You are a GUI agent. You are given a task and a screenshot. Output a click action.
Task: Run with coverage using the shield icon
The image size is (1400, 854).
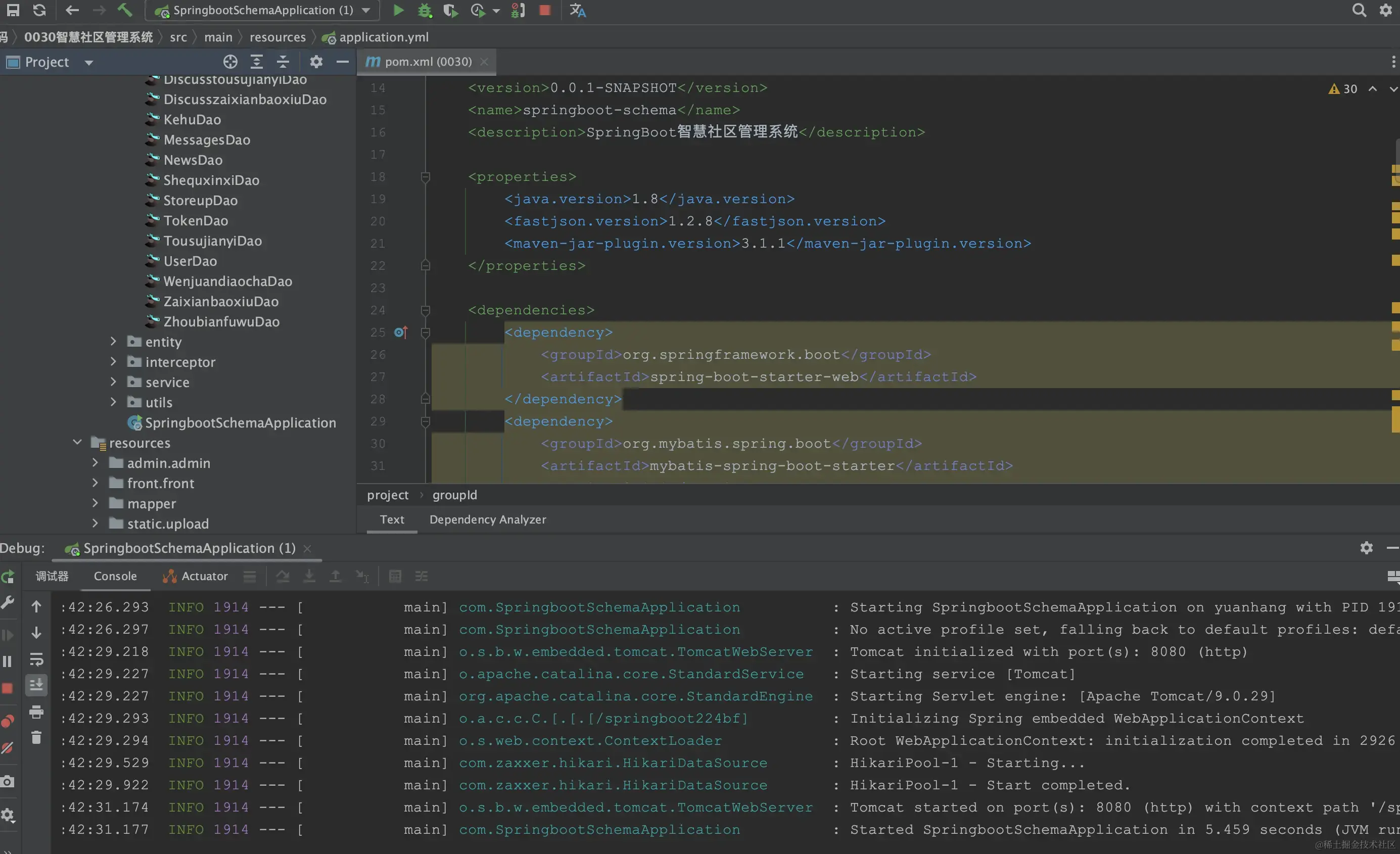coord(450,10)
